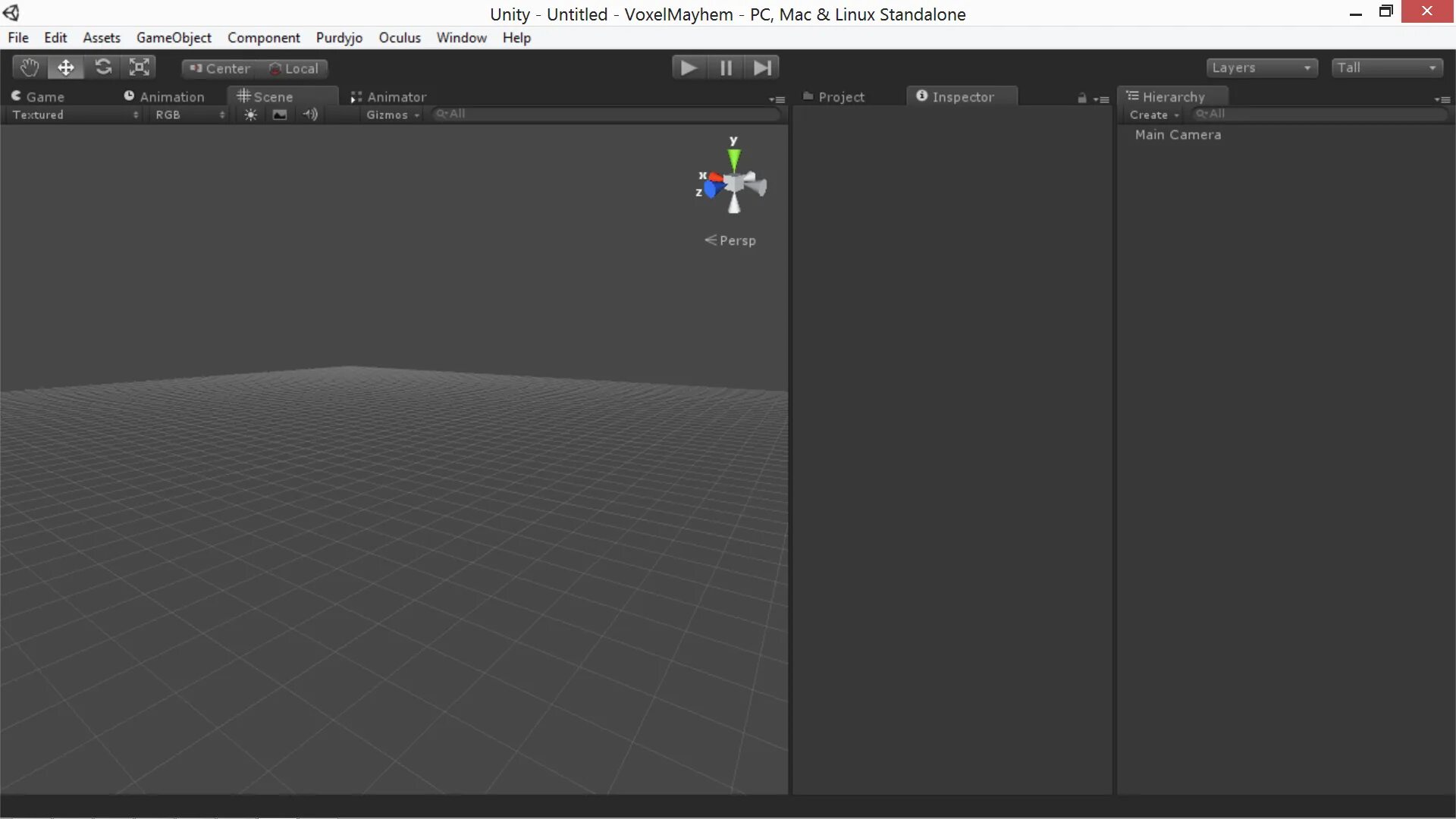The height and width of the screenshot is (819, 1456).
Task: Click the Hierarchy search field
Action: pyautogui.click(x=1319, y=114)
